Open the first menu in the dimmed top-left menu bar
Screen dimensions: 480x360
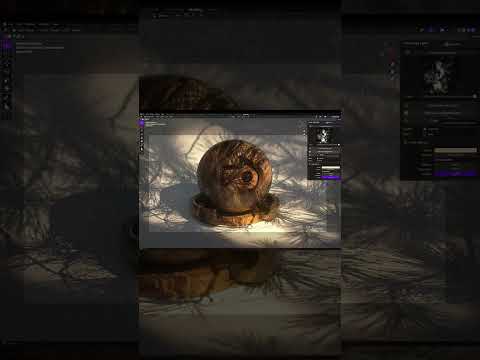point(11,24)
